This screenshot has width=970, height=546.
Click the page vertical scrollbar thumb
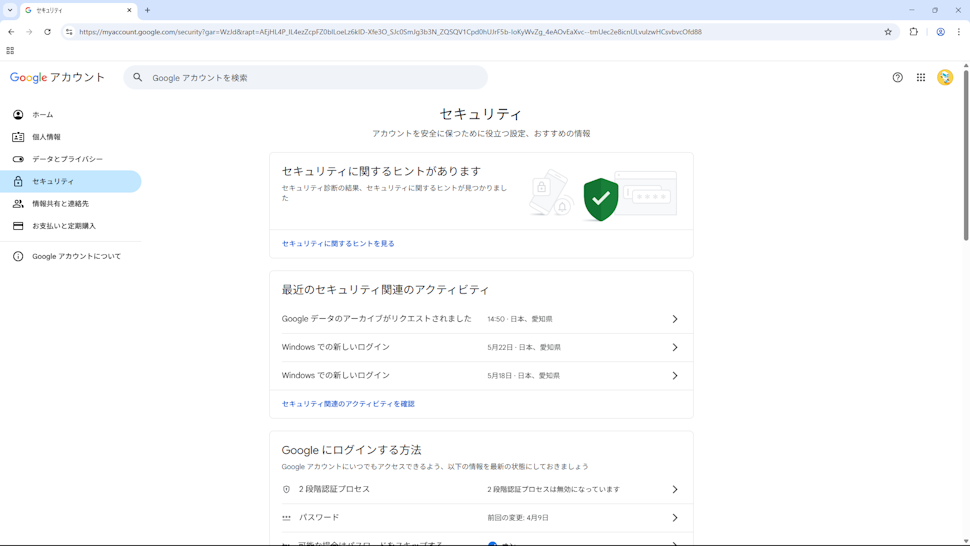click(x=966, y=155)
